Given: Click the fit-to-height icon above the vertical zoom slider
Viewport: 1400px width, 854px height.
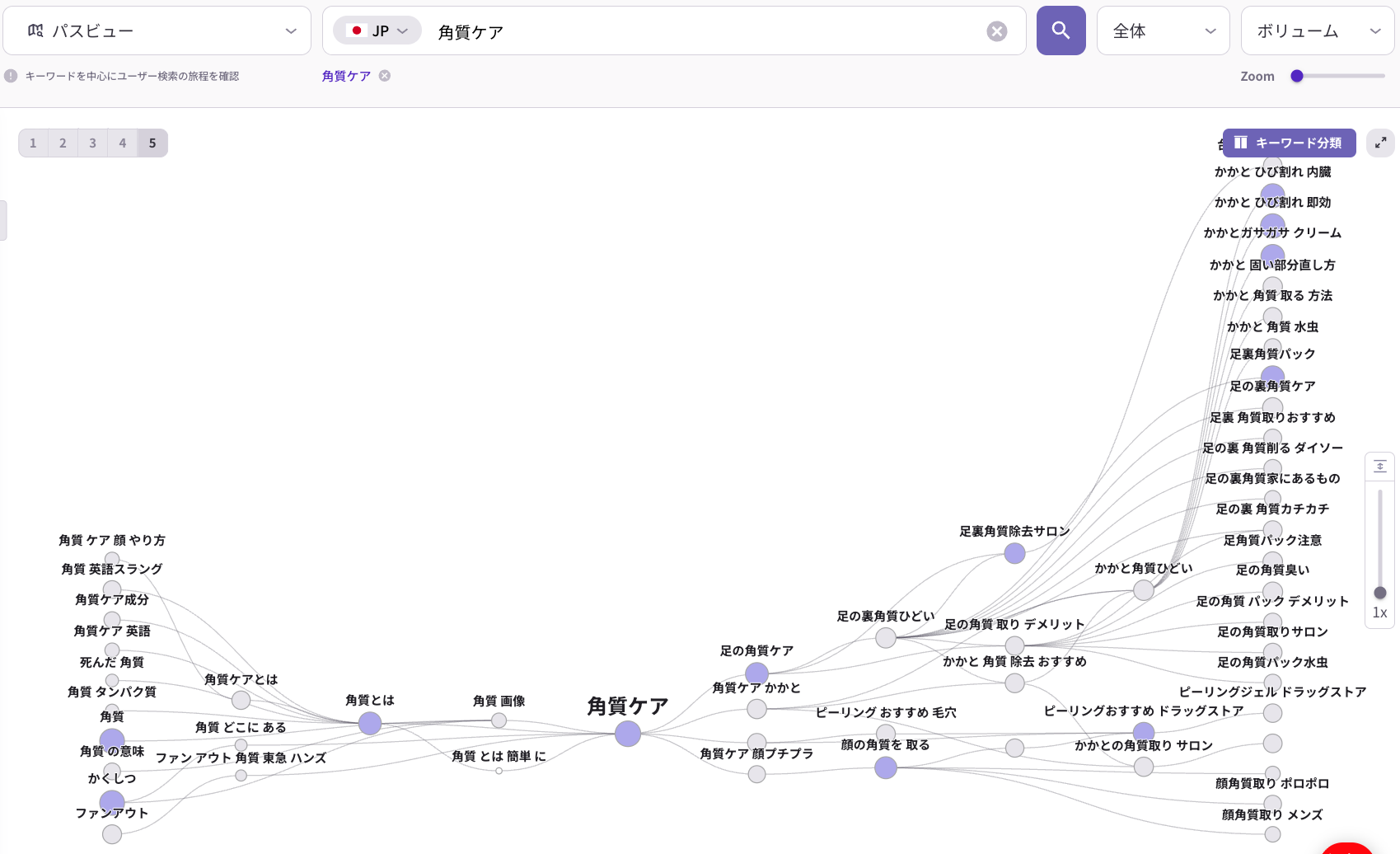Looking at the screenshot, I should point(1380,467).
